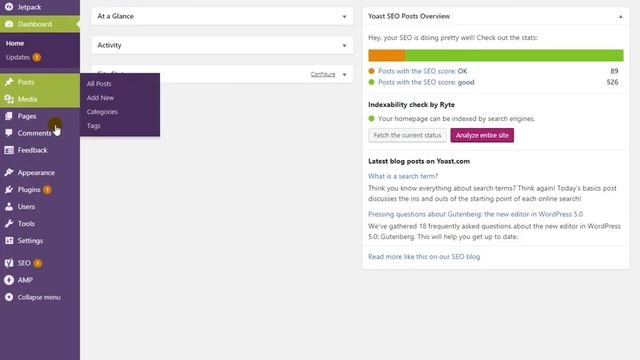640x360 pixels.
Task: Click the Plugins update count badge
Action: pyautogui.click(x=47, y=190)
